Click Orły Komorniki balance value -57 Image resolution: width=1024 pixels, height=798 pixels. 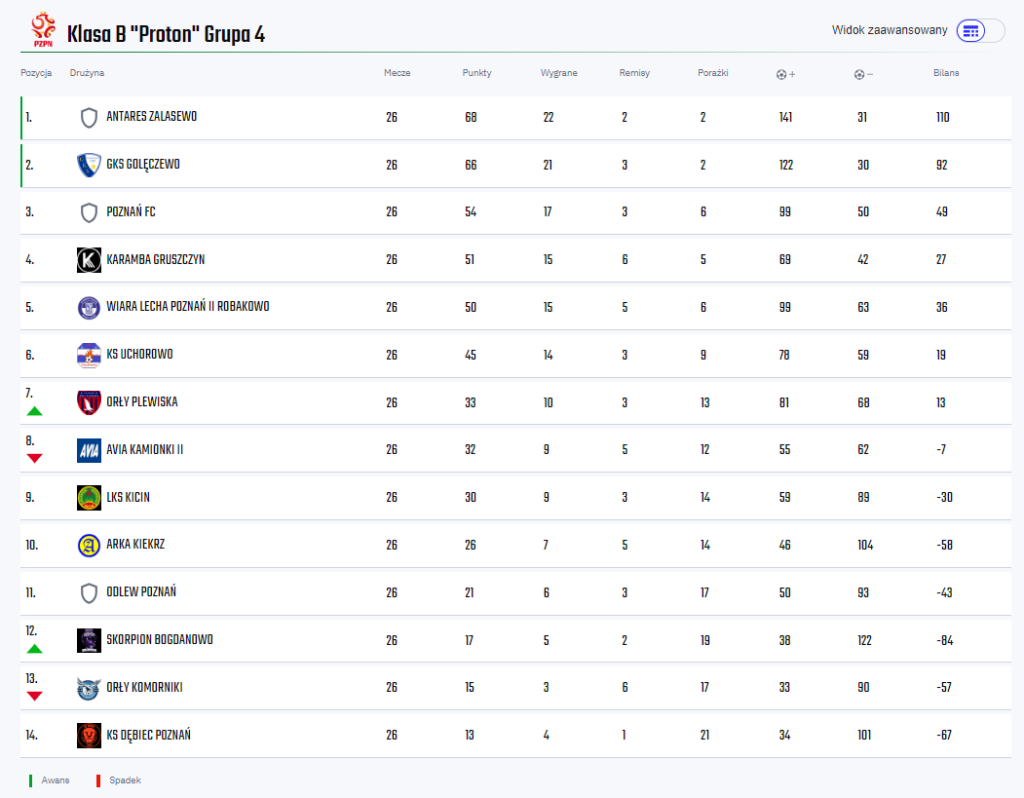click(944, 688)
